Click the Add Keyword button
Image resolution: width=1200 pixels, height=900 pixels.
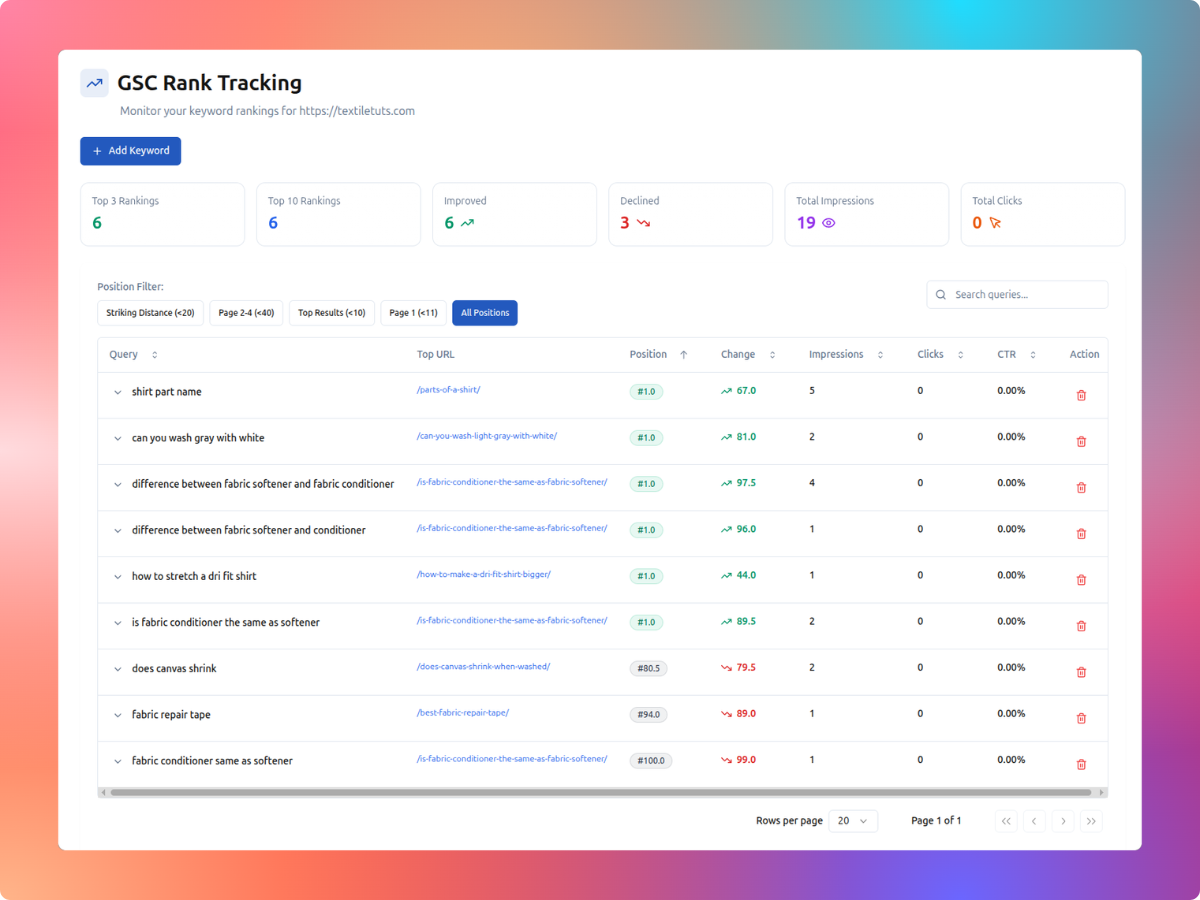click(130, 151)
